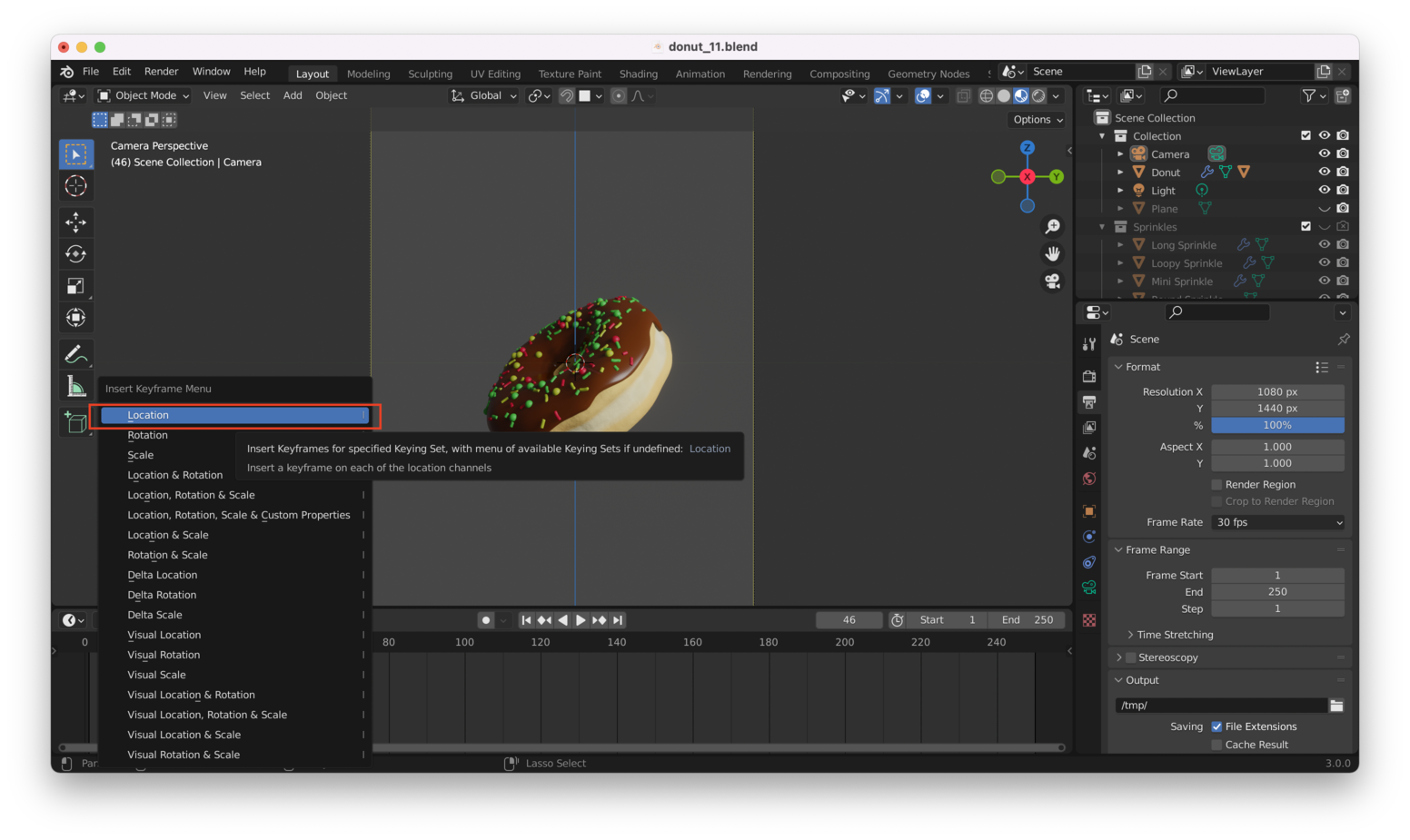Open the Frame Rate dropdown
This screenshot has width=1410, height=840.
(1277, 522)
